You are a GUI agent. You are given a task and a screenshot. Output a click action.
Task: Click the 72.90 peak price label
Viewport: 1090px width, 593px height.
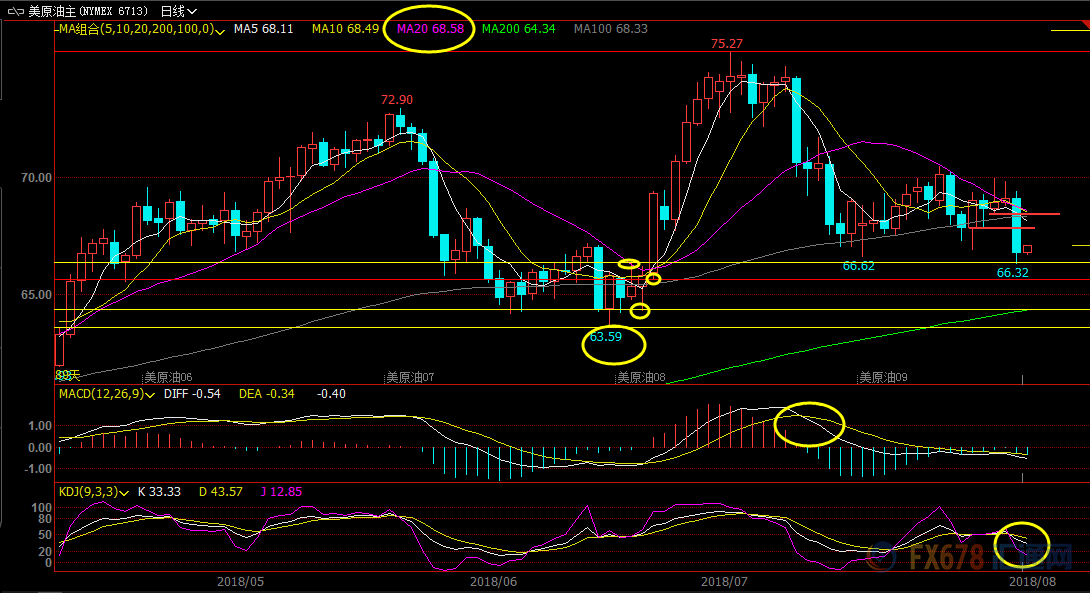(397, 100)
